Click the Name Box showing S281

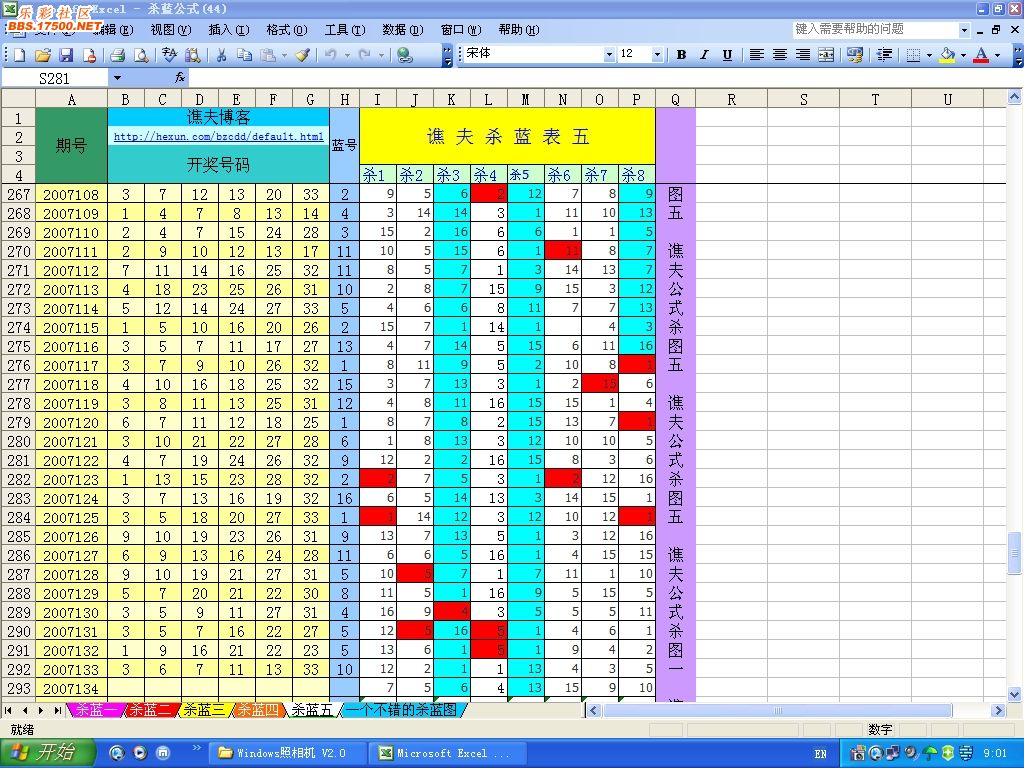coord(55,78)
